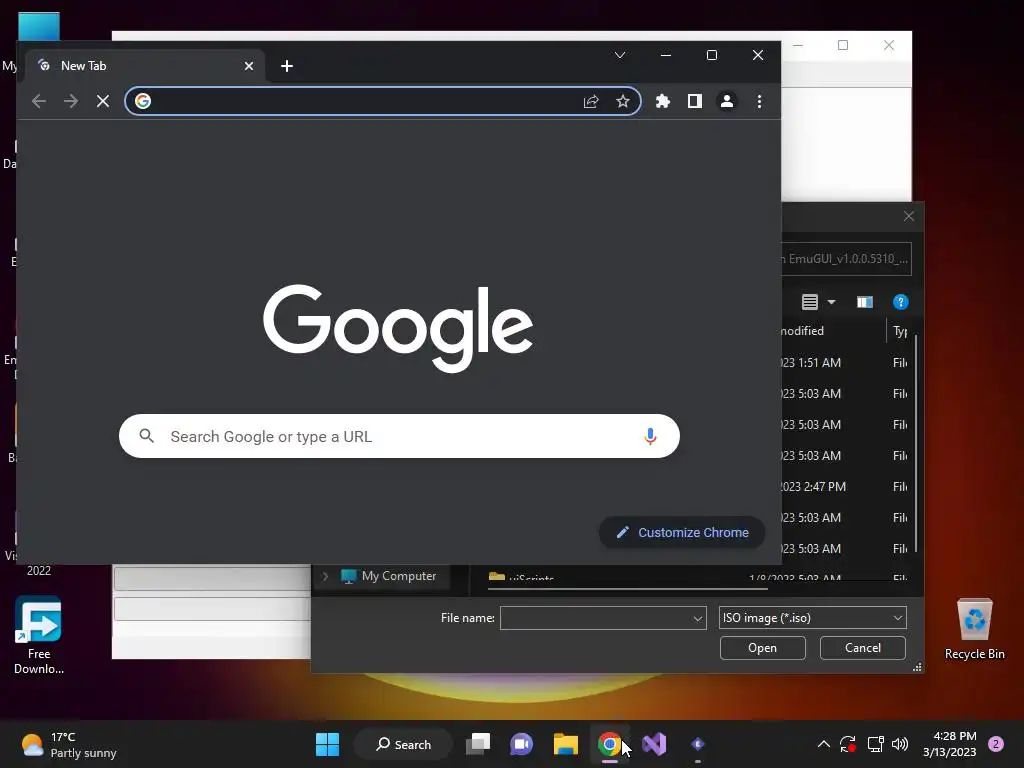Minimize the background EmuGUI window
The height and width of the screenshot is (768, 1024).
798,45
